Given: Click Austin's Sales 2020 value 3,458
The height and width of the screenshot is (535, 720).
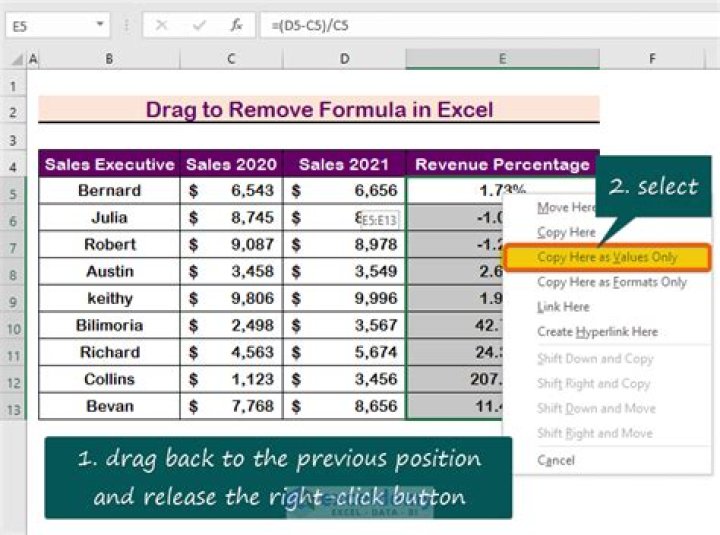Looking at the screenshot, I should [231, 271].
